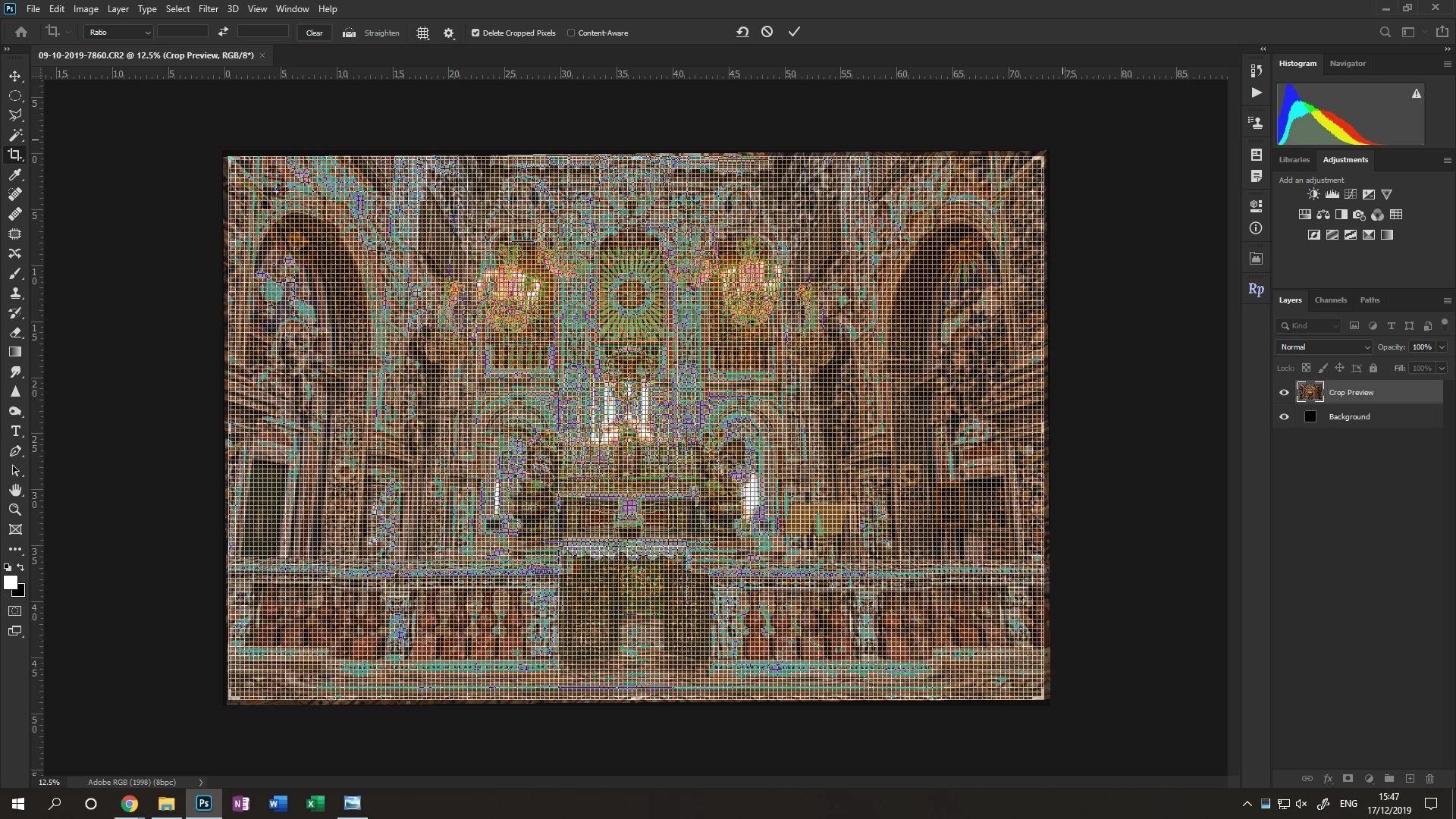Viewport: 1456px width, 819px height.
Task: Click the Clear button
Action: [314, 33]
